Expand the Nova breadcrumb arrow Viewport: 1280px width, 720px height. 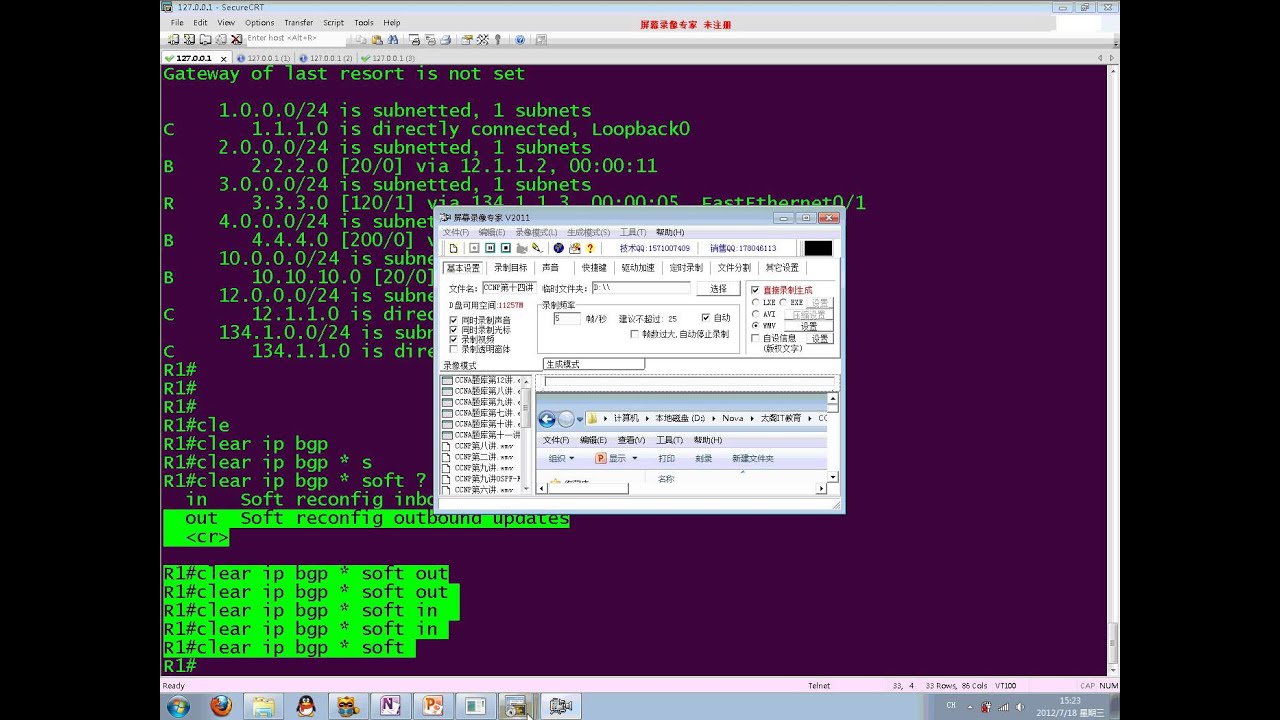click(752, 419)
